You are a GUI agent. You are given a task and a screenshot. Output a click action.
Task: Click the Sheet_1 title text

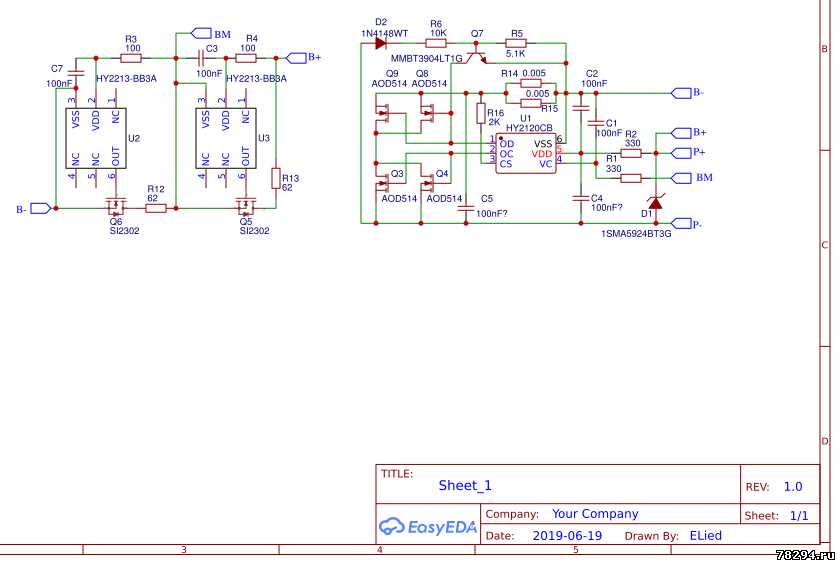464,486
